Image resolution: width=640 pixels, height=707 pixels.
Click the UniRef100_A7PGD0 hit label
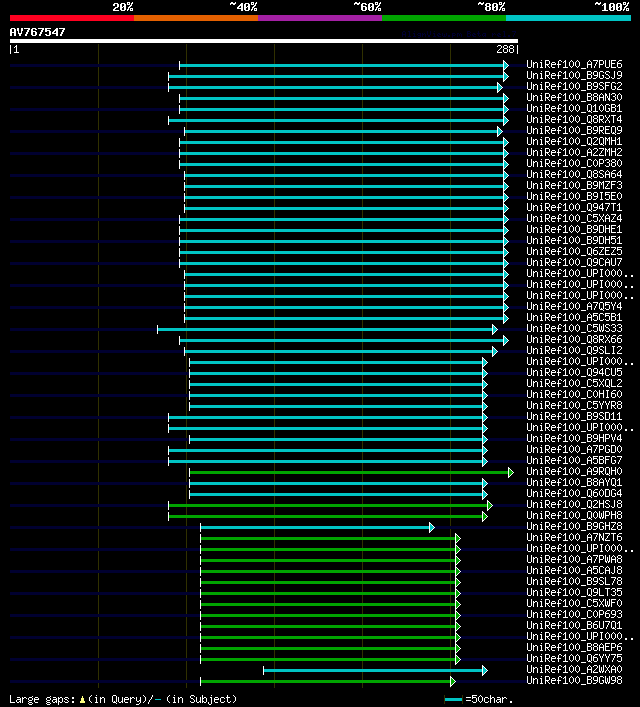click(574, 449)
